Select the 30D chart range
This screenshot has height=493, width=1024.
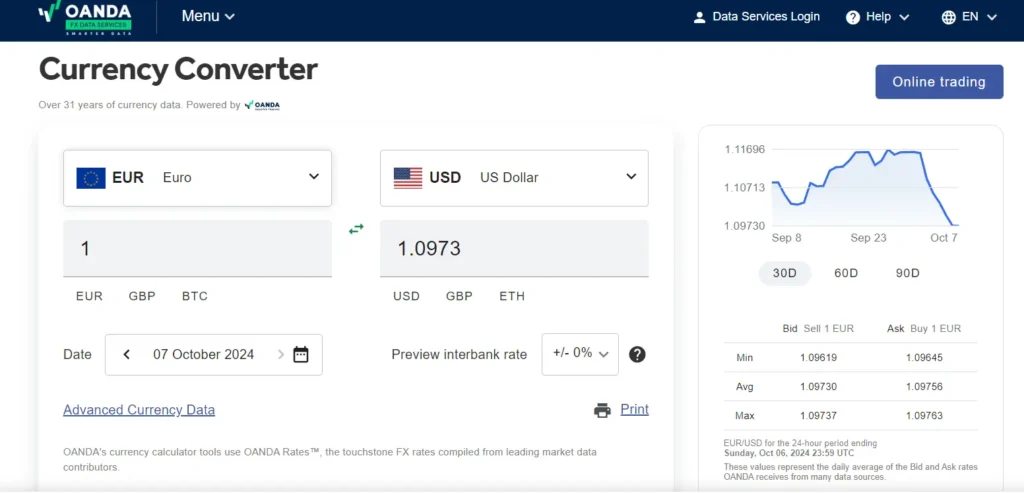click(784, 274)
